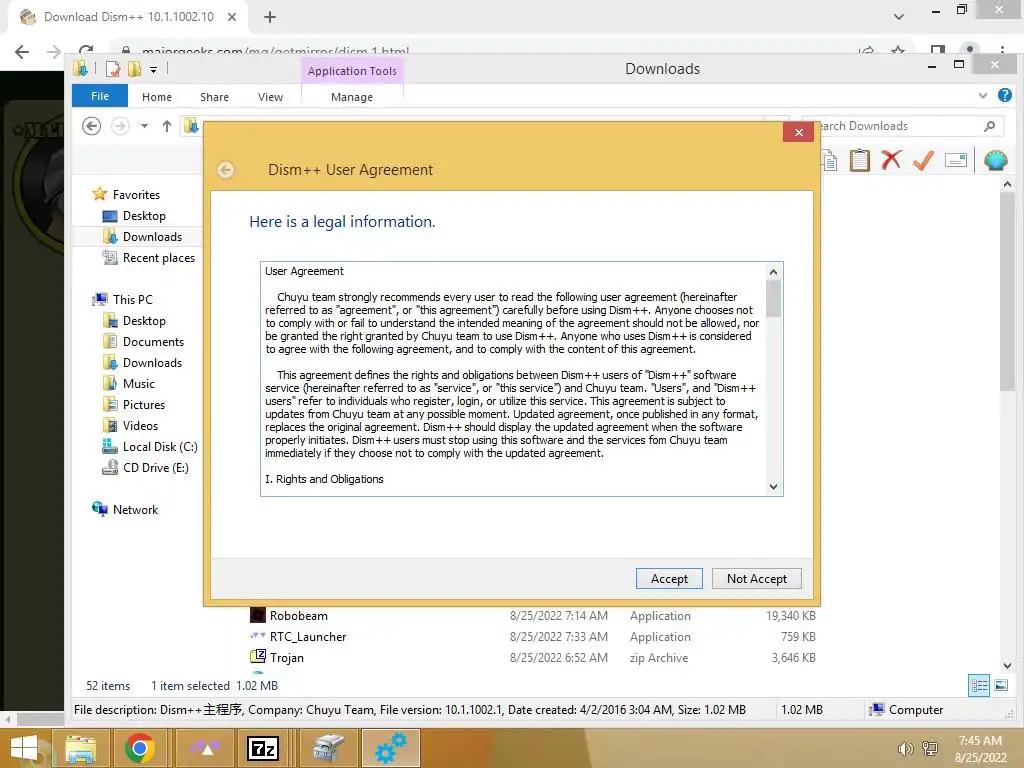Click the back arrow in the Dism++ dialog header
The height and width of the screenshot is (768, 1024).
(225, 170)
